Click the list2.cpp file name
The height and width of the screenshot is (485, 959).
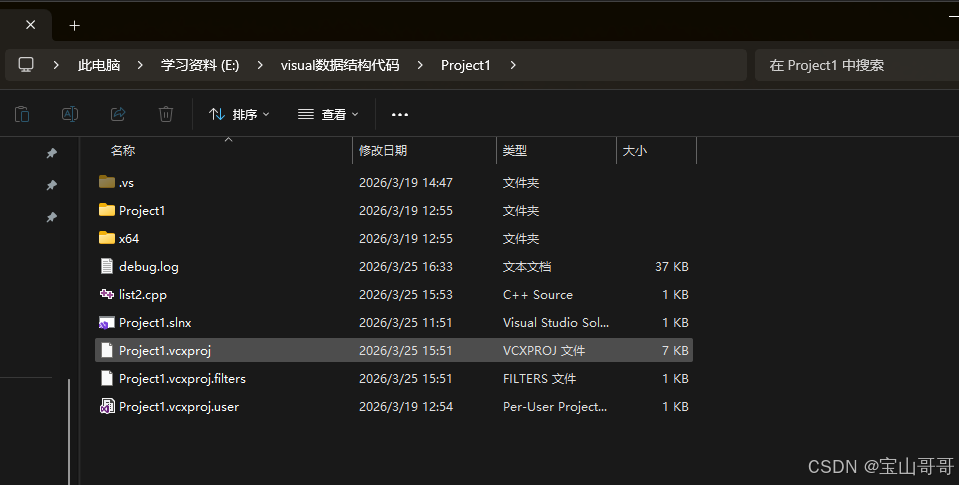(x=143, y=295)
